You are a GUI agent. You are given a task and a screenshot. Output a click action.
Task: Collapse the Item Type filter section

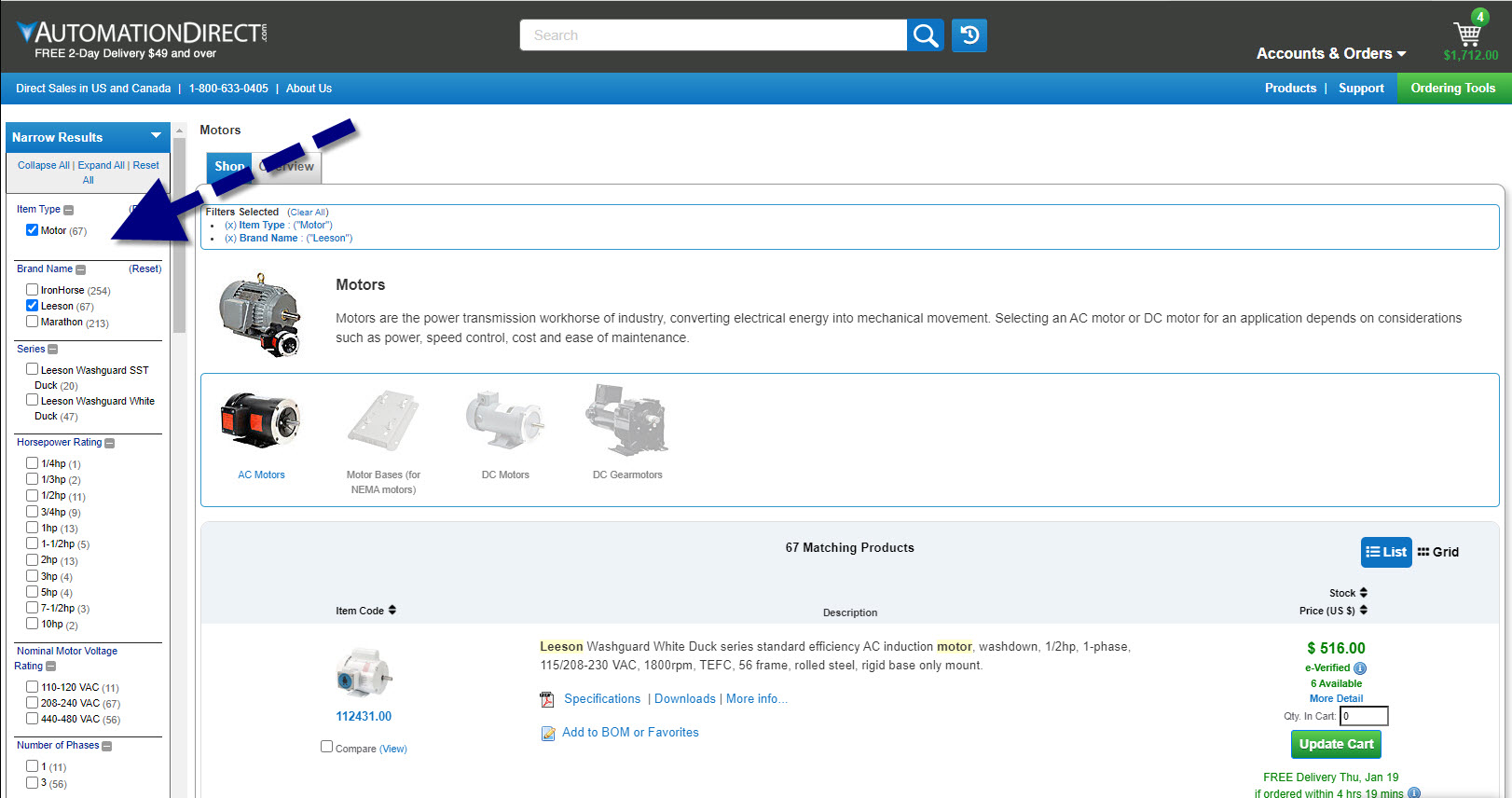pyautogui.click(x=69, y=210)
